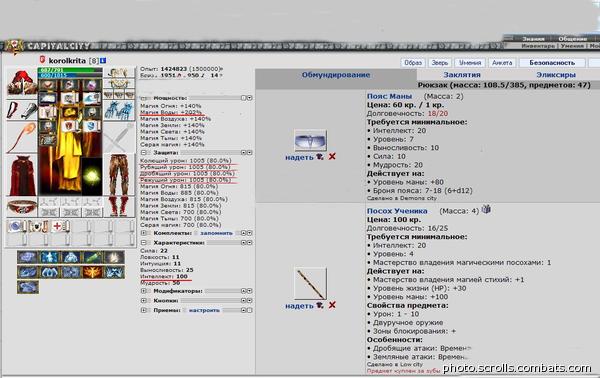
Task: Click the Посох Ученика staff thumbnail
Action: click(310, 284)
